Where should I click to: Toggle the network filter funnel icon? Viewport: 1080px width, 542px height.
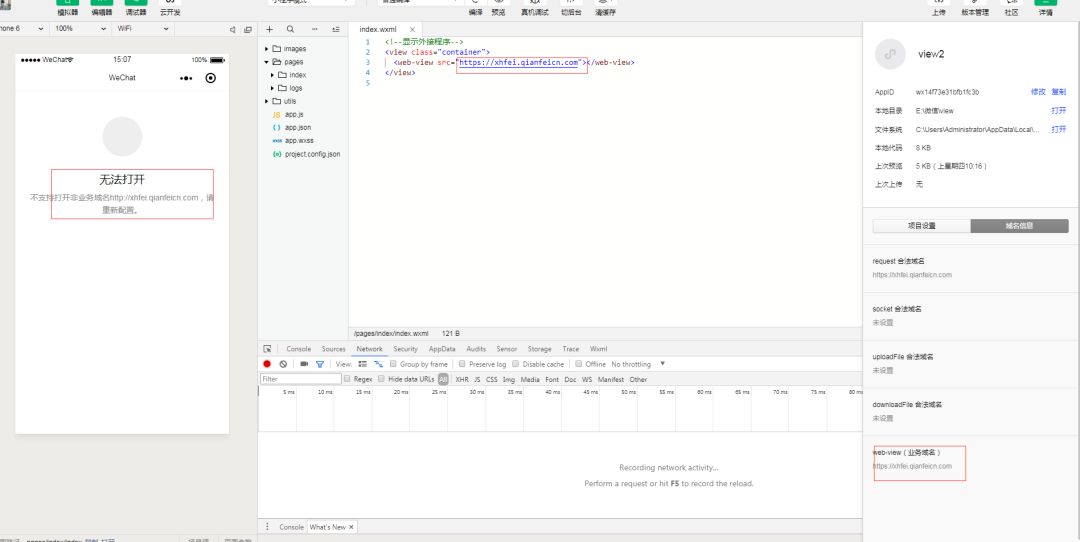click(x=320, y=364)
